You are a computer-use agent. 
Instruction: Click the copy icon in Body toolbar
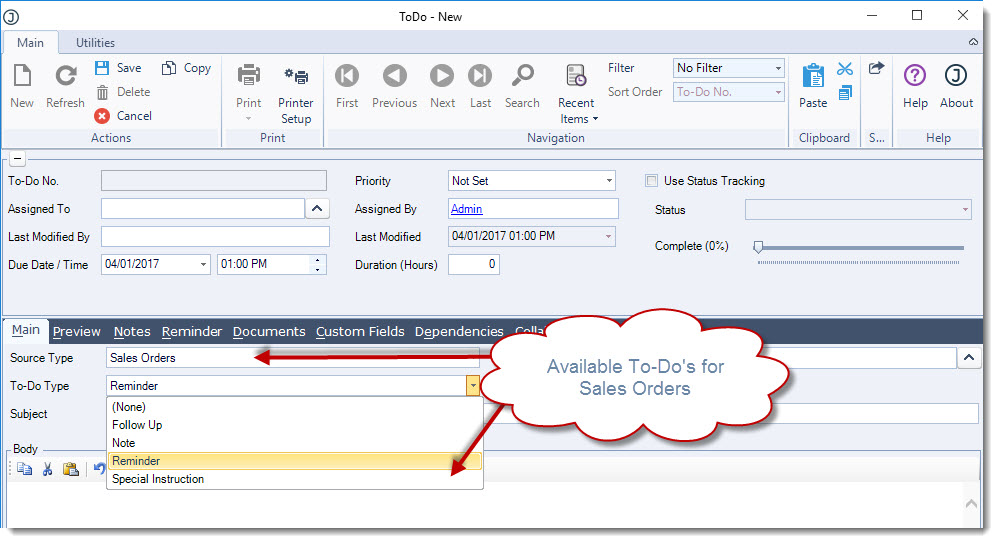(x=25, y=469)
